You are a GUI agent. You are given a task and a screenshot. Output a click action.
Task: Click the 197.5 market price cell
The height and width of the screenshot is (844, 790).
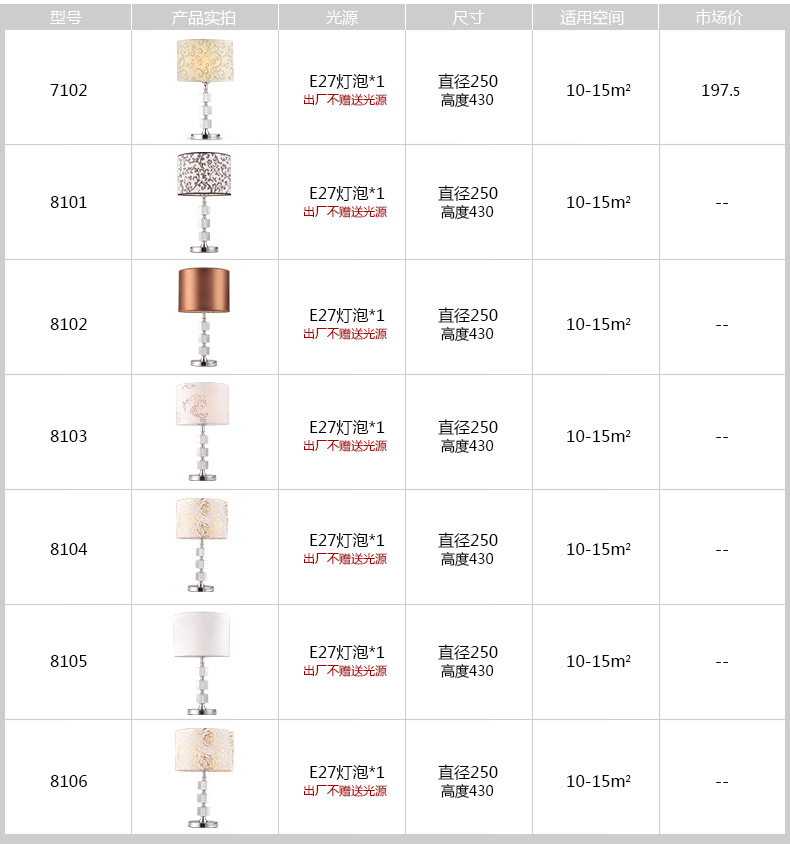coord(721,90)
